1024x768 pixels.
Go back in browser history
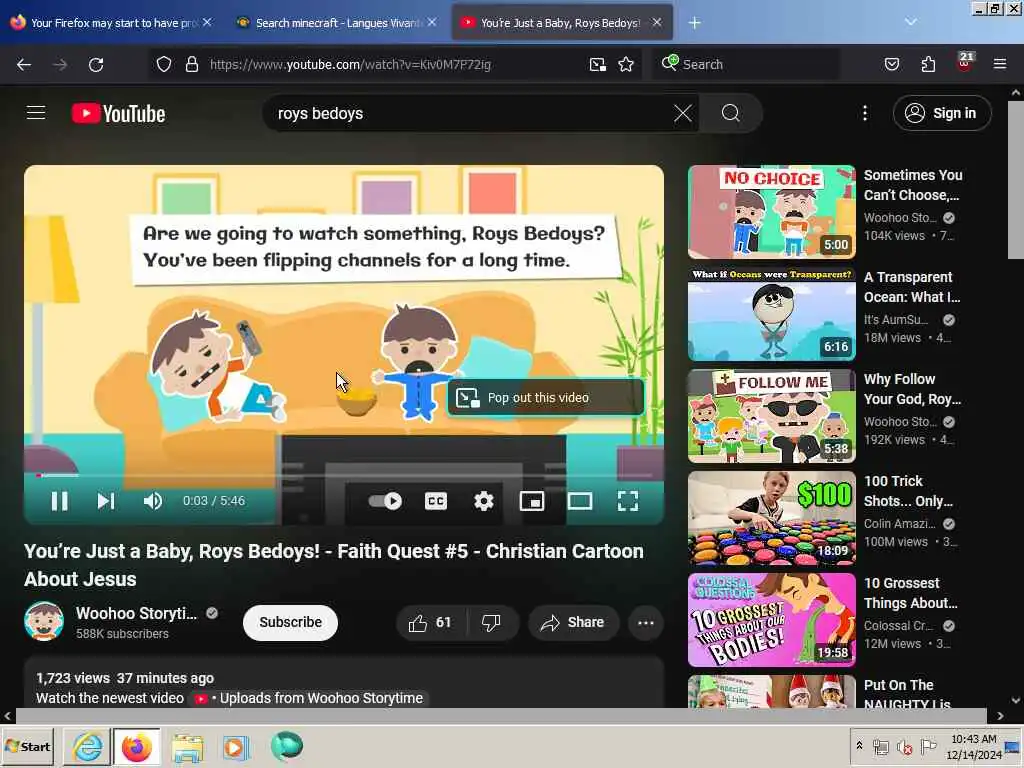24,64
